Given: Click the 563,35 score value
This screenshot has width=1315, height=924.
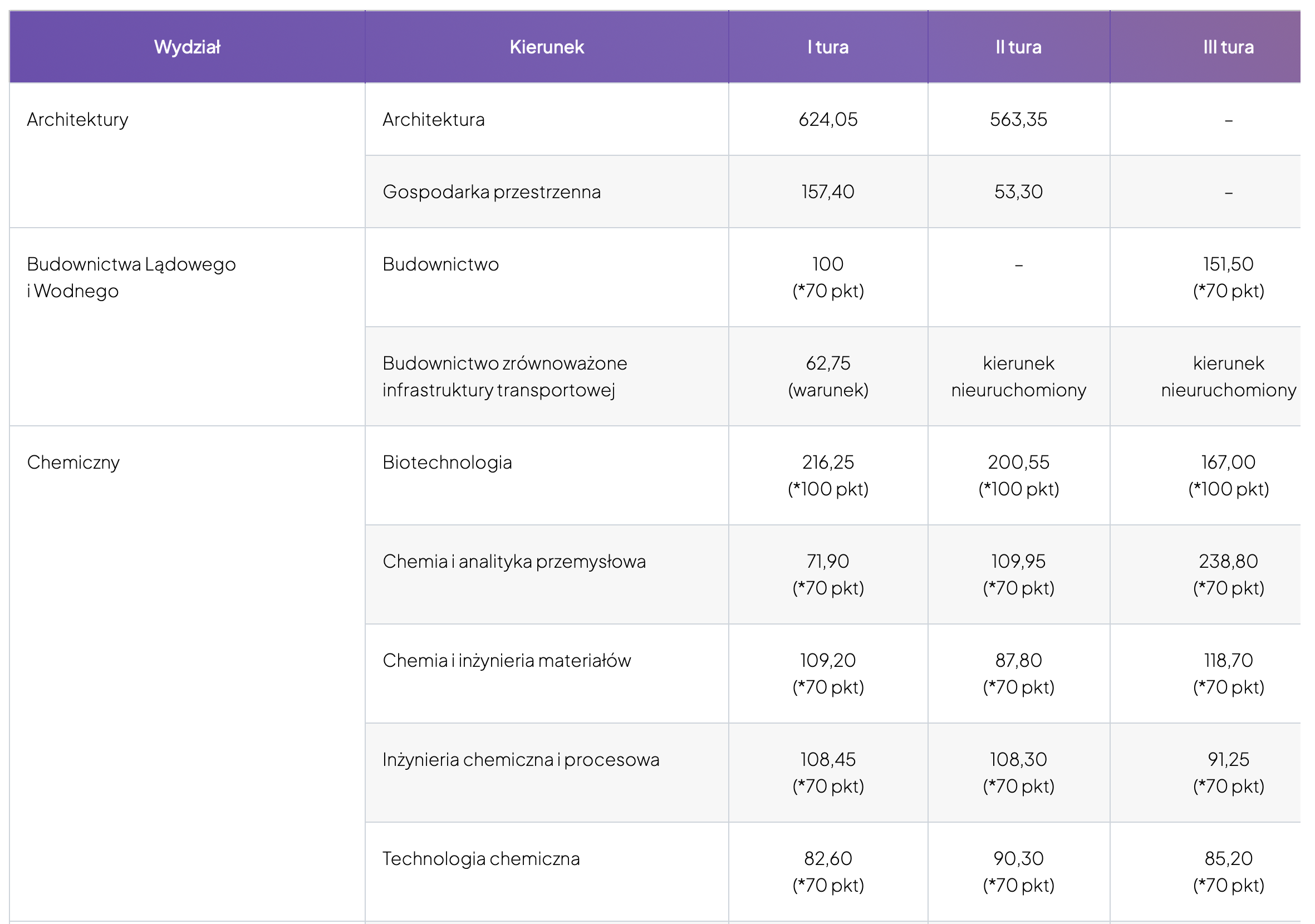Looking at the screenshot, I should 1018,120.
